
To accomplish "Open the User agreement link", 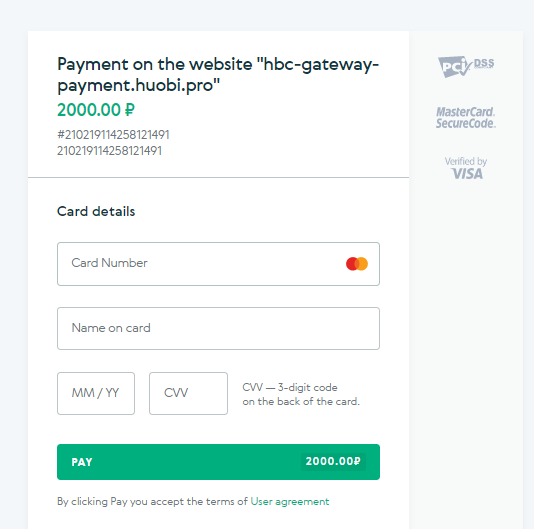I will click(290, 501).
